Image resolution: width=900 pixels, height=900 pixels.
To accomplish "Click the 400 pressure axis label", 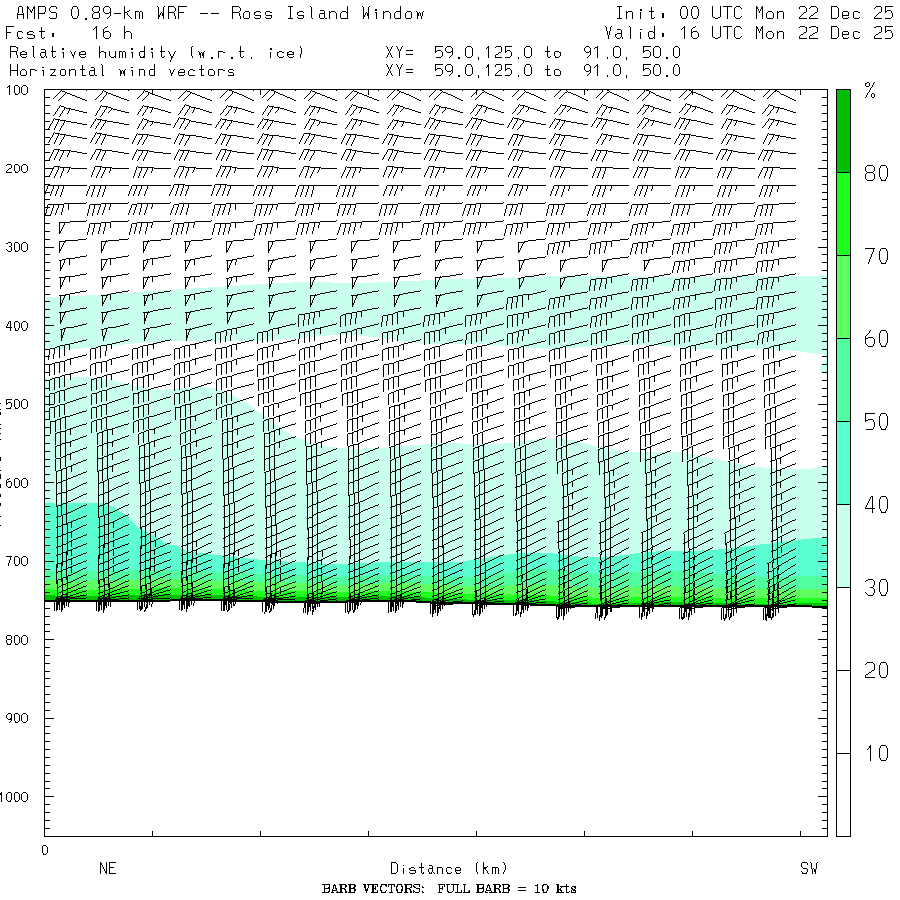I will coord(17,326).
